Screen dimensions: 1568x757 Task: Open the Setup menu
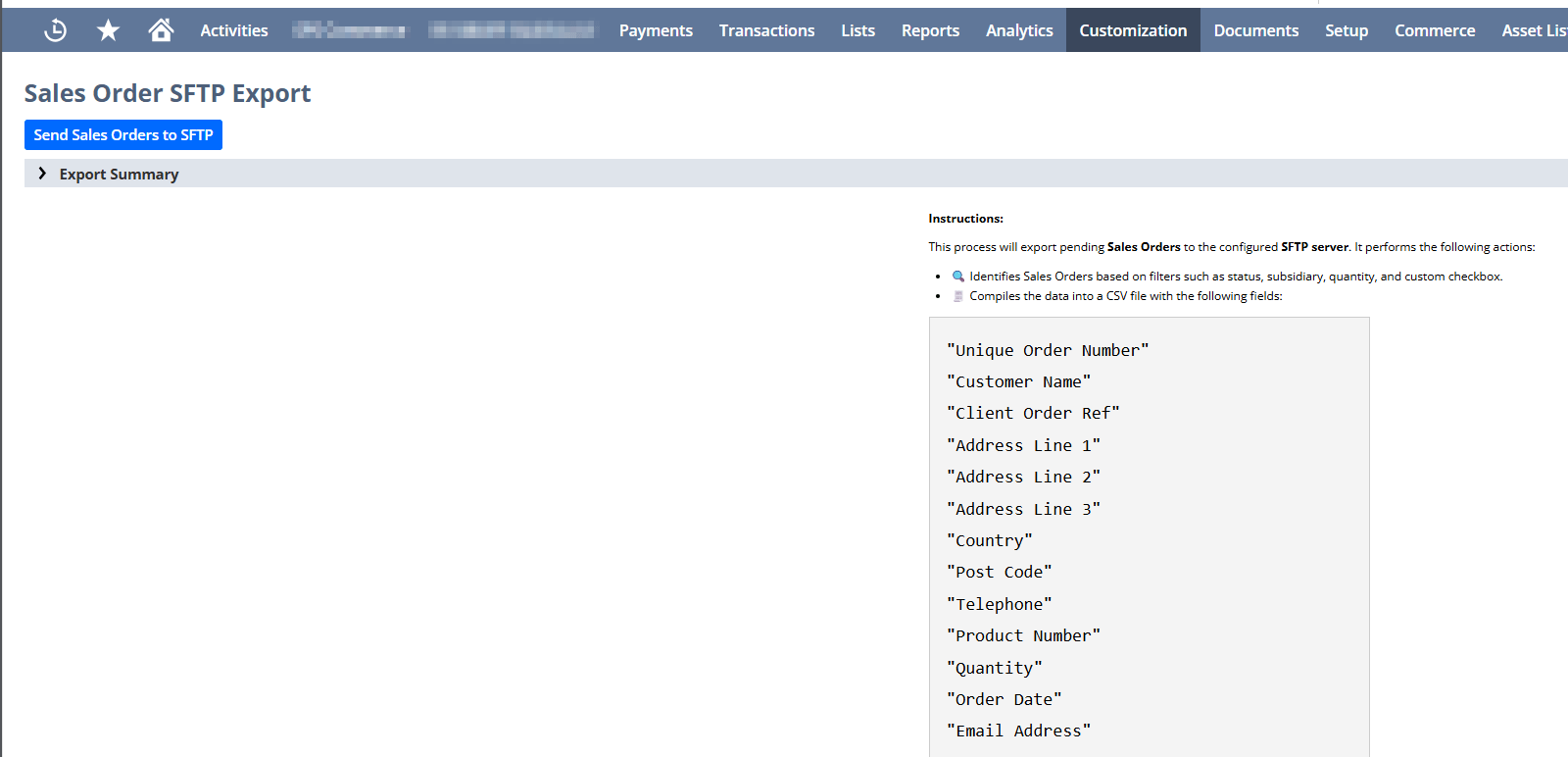click(1347, 30)
